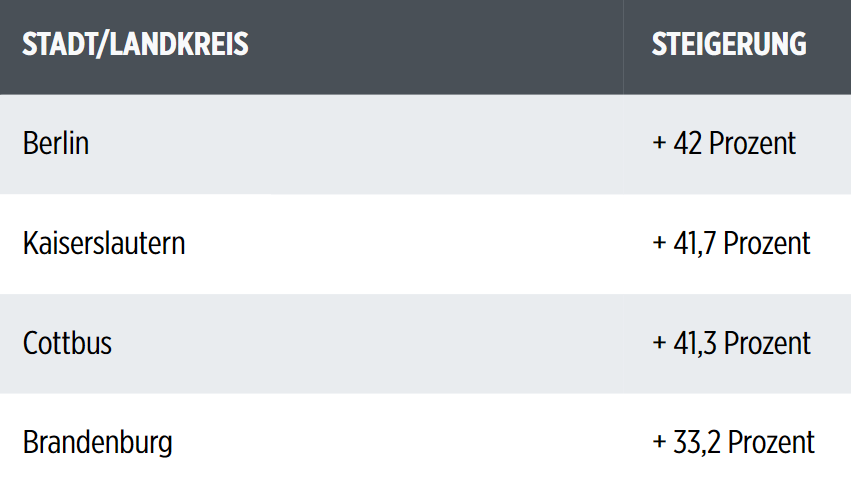Click the STADT/LANDKREIS column header
The height and width of the screenshot is (488, 851).
pos(135,45)
